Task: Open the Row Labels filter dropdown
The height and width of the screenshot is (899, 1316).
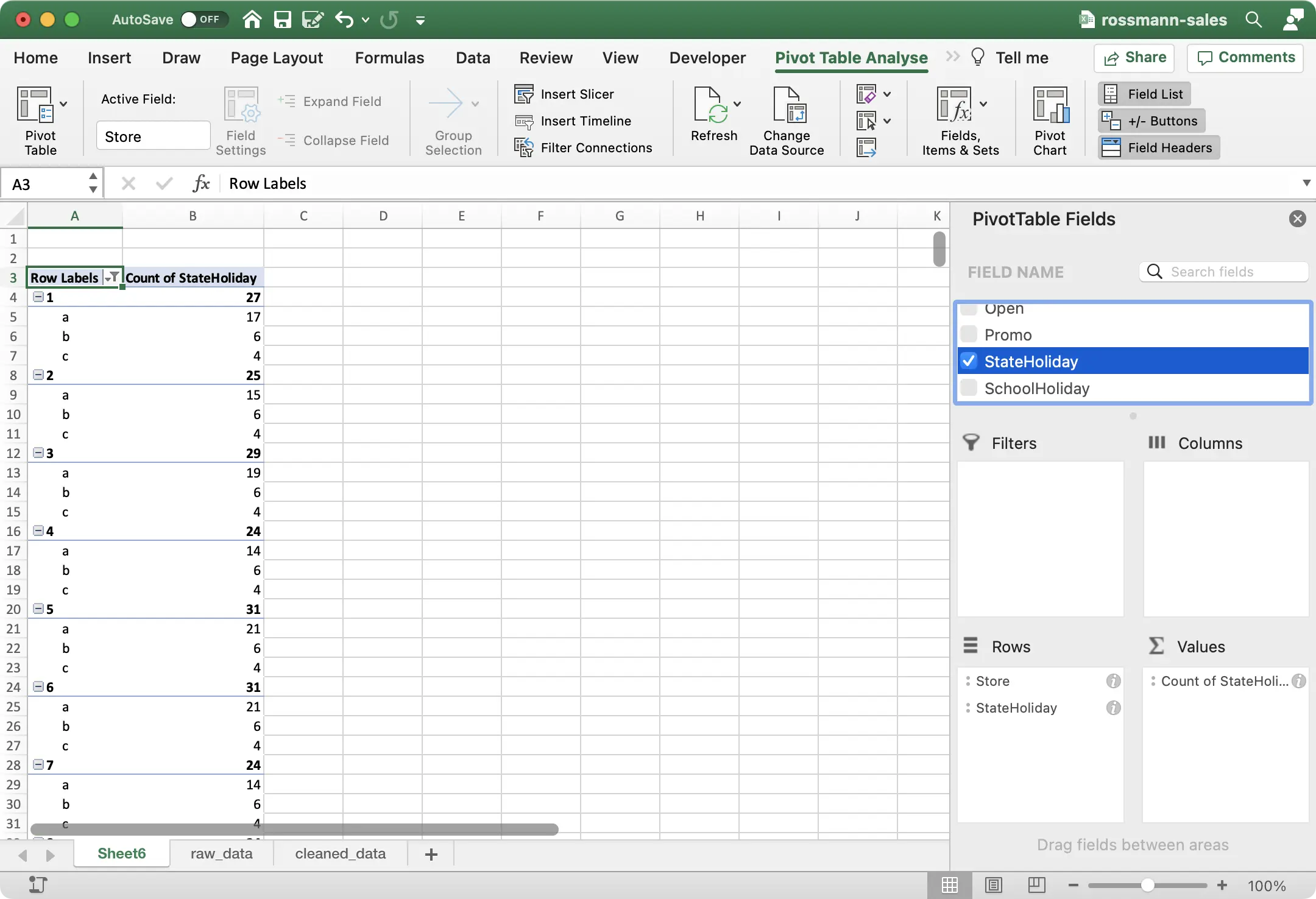Action: pos(113,277)
